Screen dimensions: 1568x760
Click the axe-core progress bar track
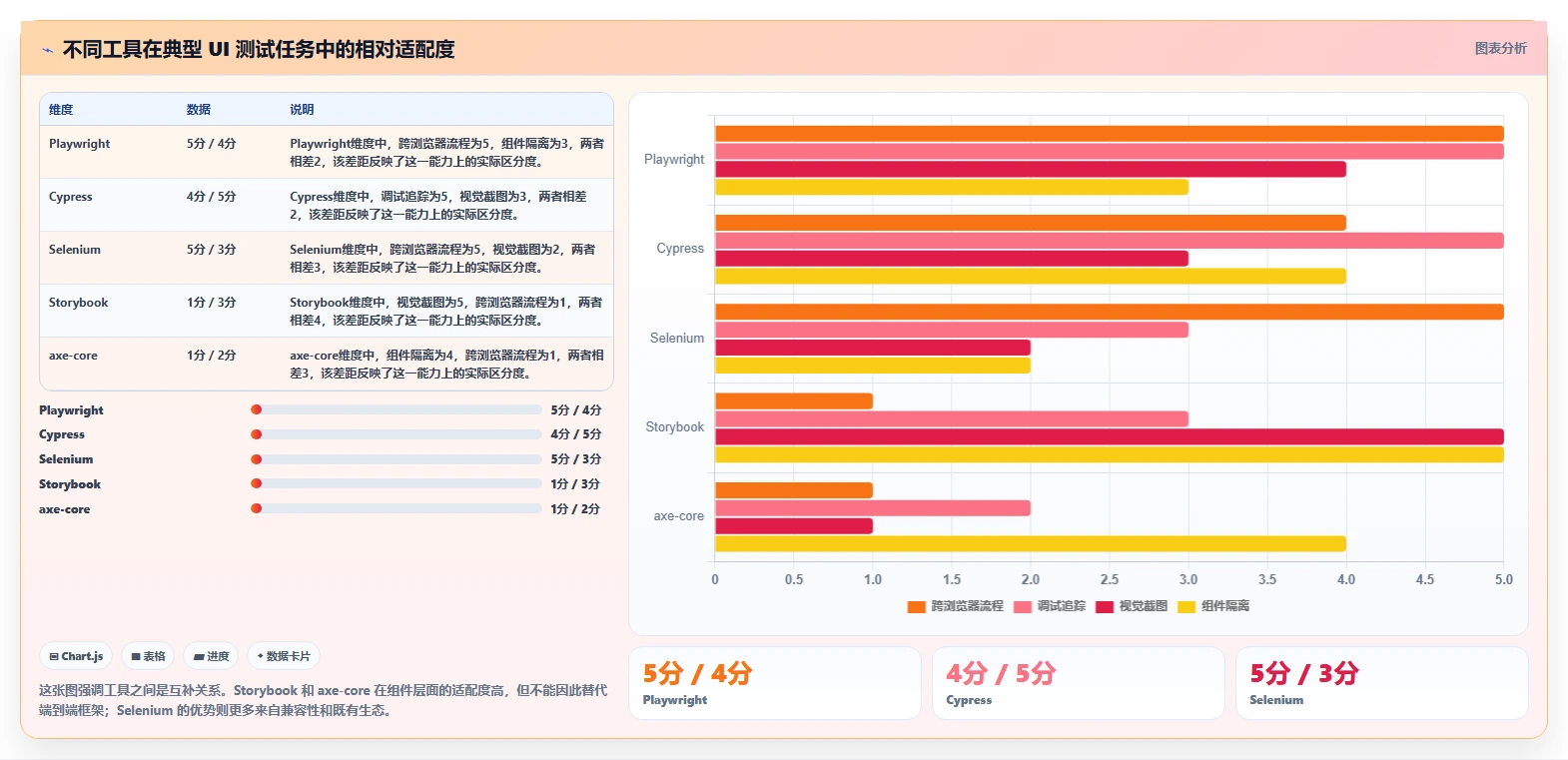click(x=395, y=508)
